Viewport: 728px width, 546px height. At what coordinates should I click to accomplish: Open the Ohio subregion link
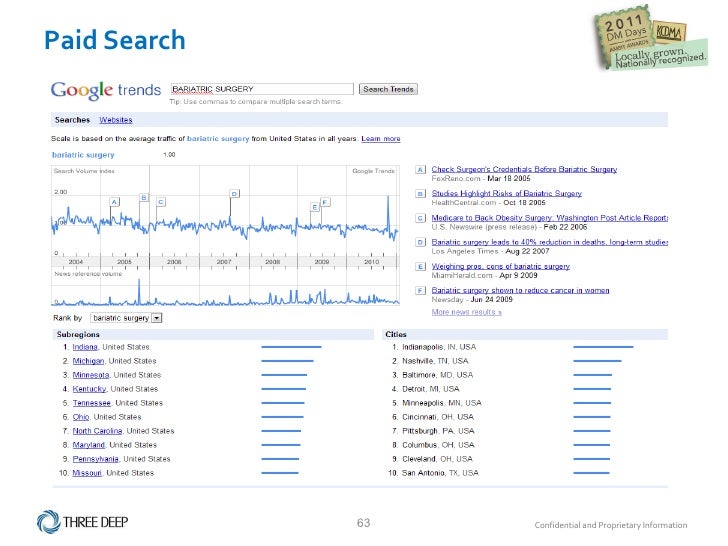[x=81, y=417]
